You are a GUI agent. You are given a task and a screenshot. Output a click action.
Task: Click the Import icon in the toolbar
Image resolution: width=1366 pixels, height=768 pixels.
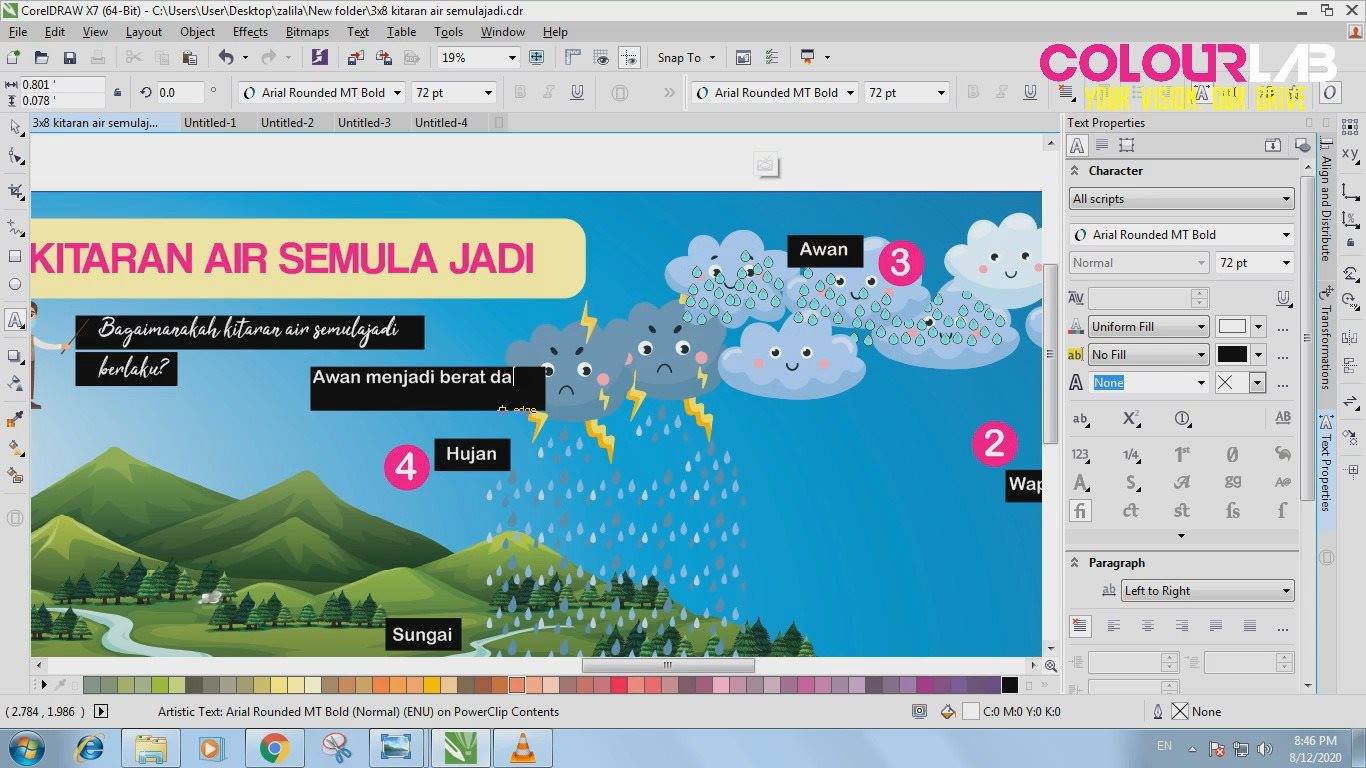pyautogui.click(x=355, y=58)
